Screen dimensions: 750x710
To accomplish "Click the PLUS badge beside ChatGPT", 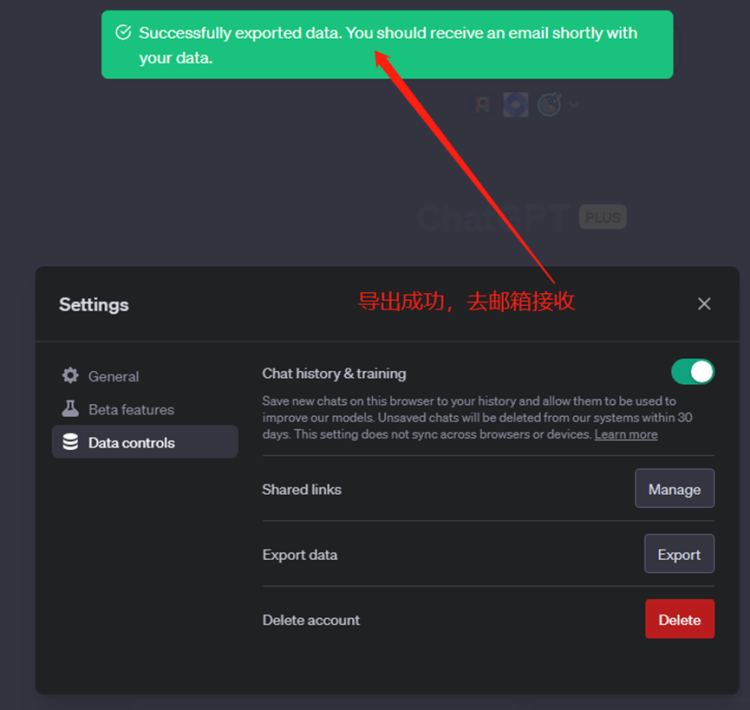I will pyautogui.click(x=602, y=217).
